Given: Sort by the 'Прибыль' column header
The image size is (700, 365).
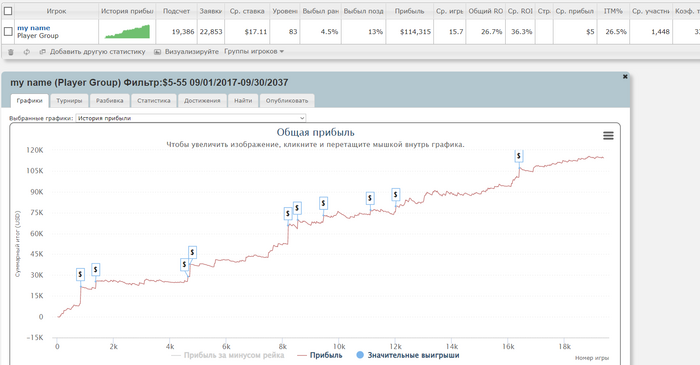Looking at the screenshot, I should [x=409, y=11].
